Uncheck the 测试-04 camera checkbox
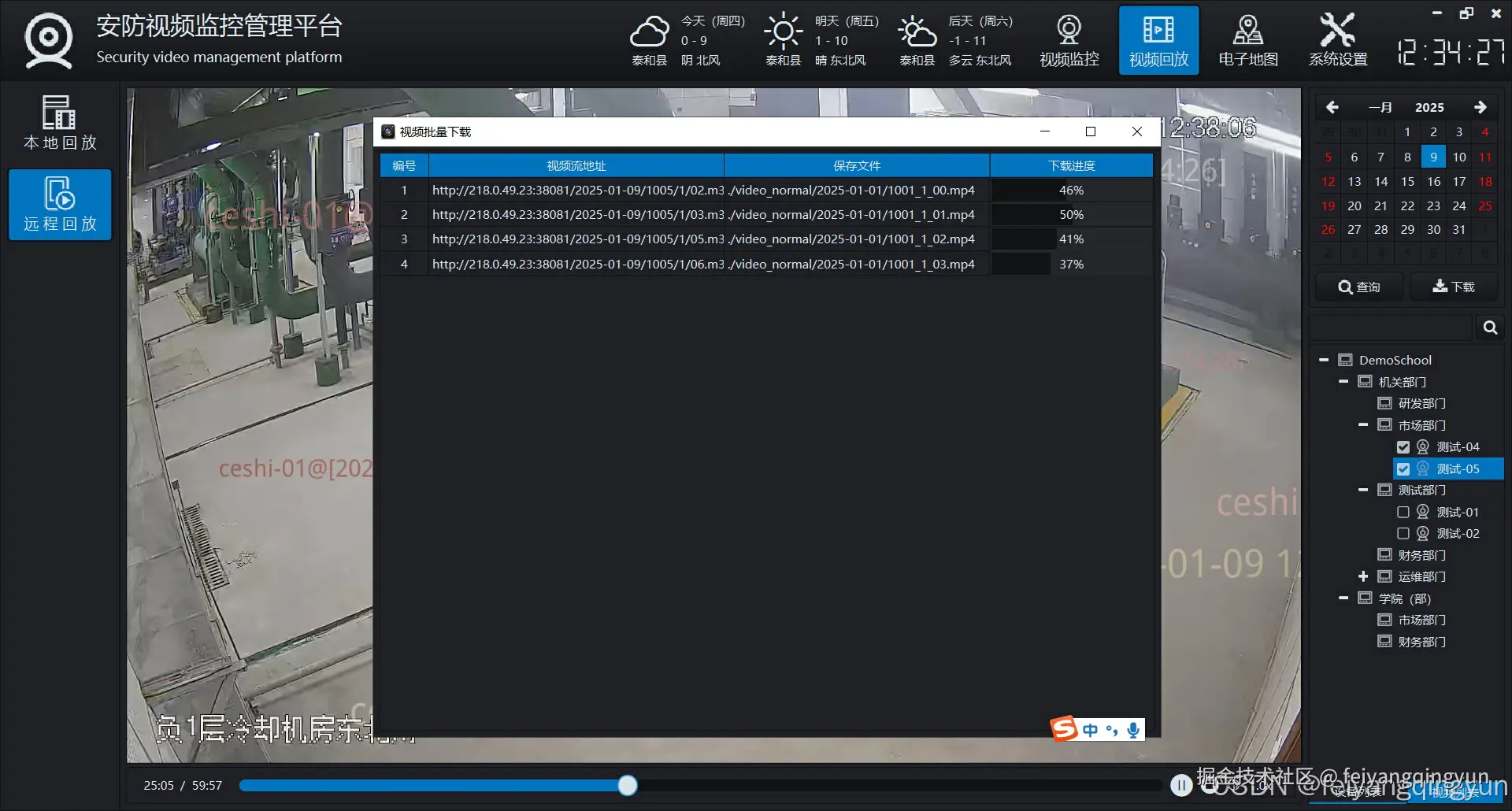Image resolution: width=1512 pixels, height=811 pixels. pos(1403,447)
